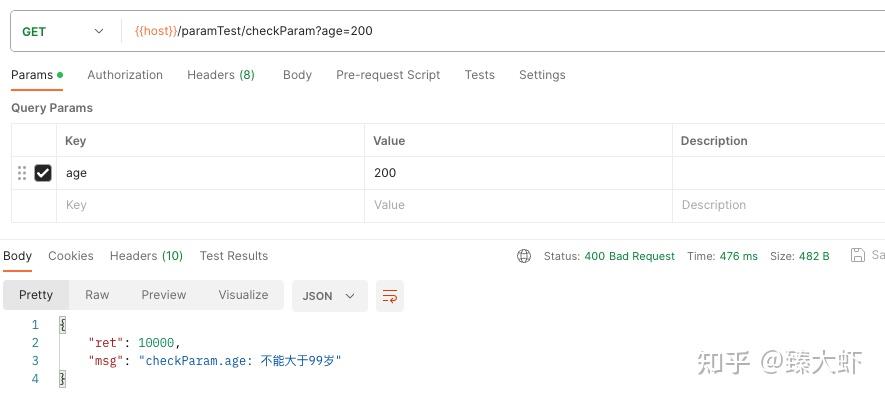
Task: Click the "msg" response line
Action: [215, 361]
